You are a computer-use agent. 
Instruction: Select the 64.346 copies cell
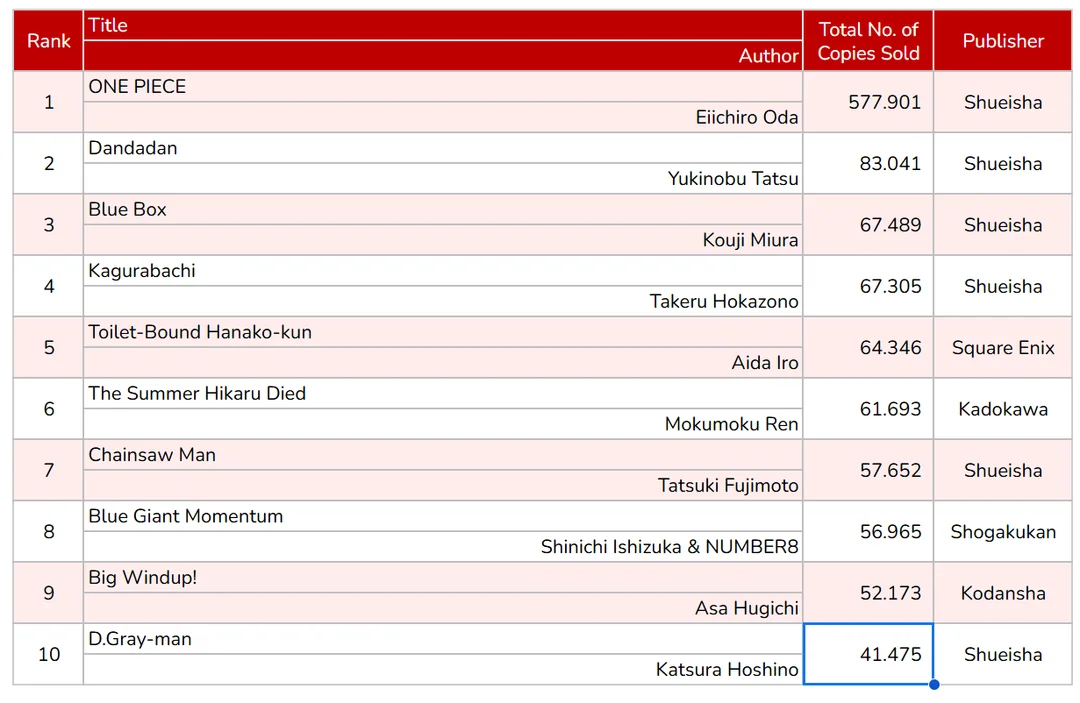[868, 347]
